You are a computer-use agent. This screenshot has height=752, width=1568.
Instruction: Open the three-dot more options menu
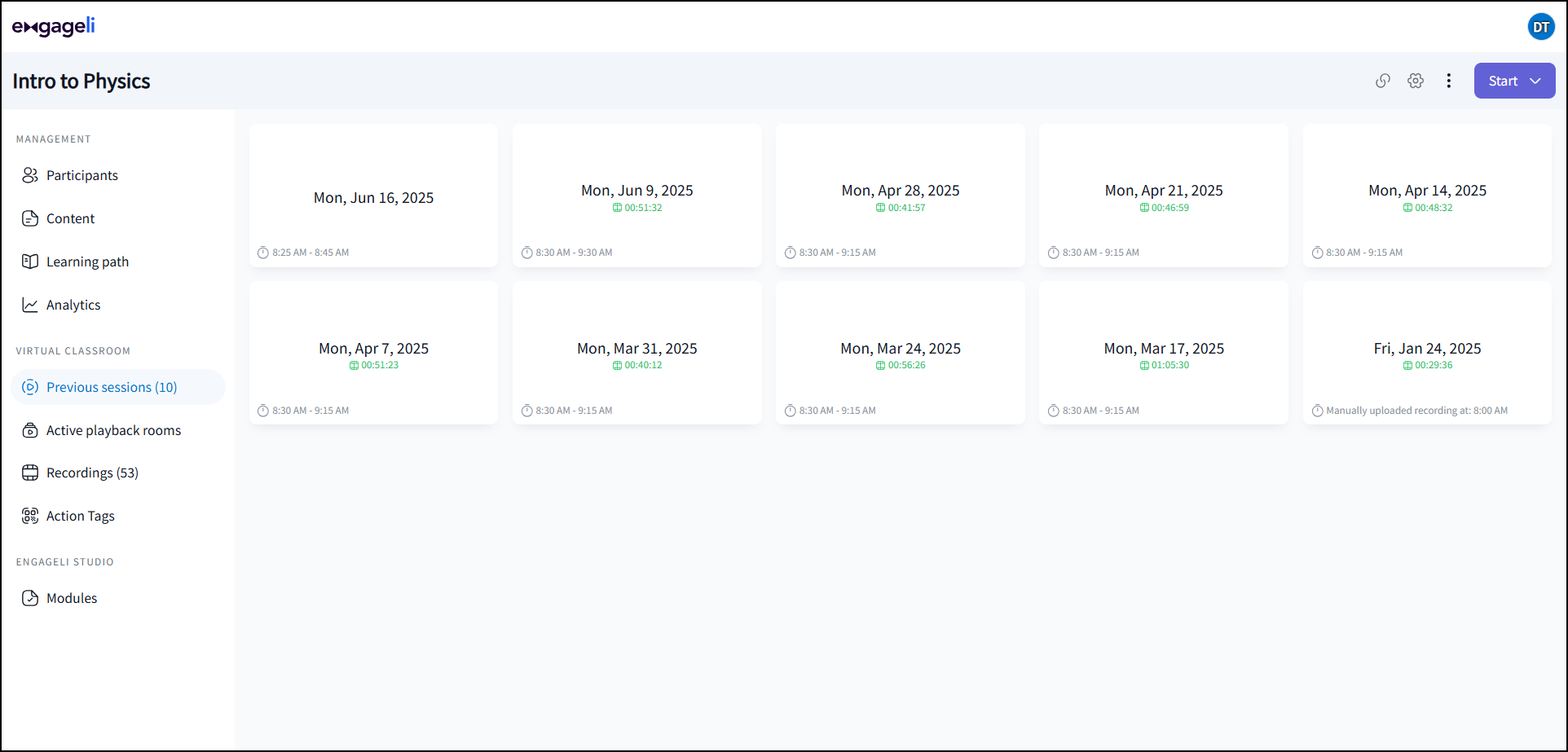pyautogui.click(x=1448, y=81)
